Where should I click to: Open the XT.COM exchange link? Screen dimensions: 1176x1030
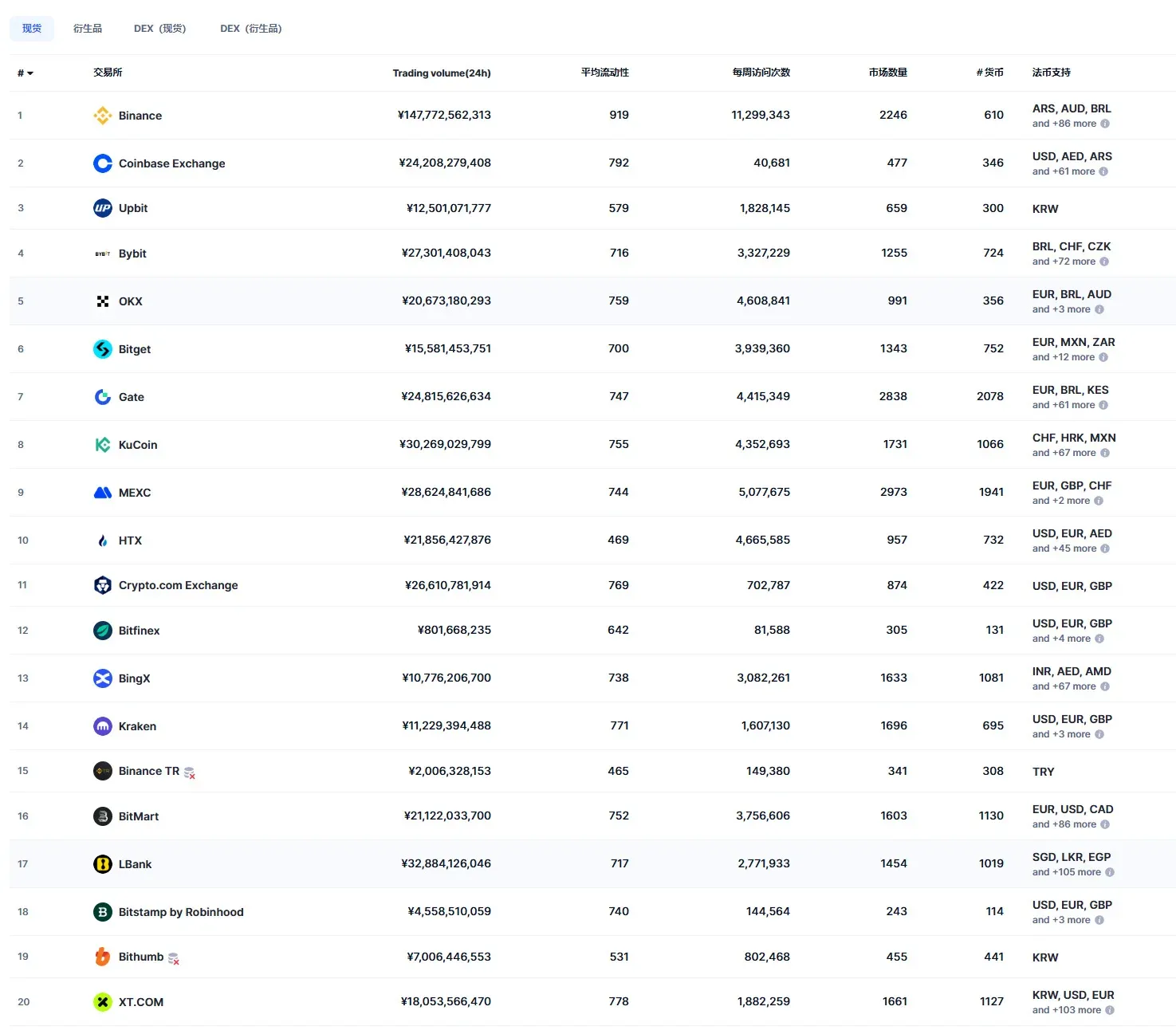tap(141, 1002)
